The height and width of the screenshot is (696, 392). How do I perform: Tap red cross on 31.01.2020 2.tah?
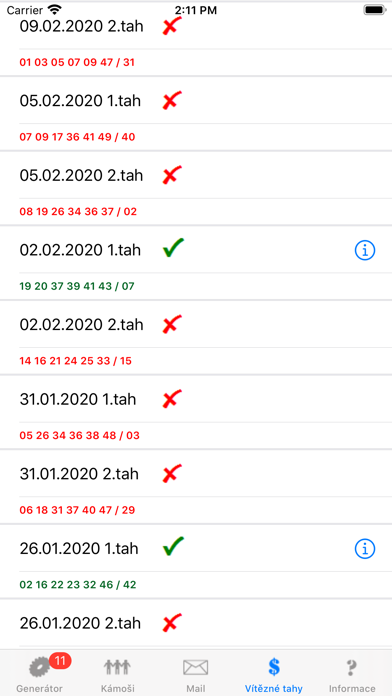(172, 473)
